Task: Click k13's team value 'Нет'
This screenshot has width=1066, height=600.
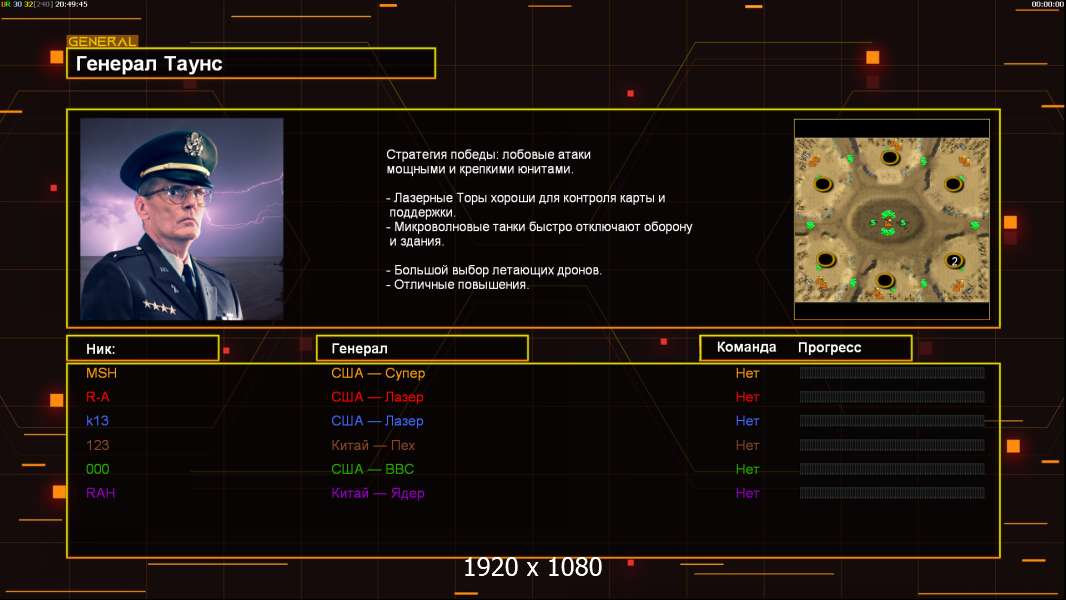Action: [x=747, y=421]
